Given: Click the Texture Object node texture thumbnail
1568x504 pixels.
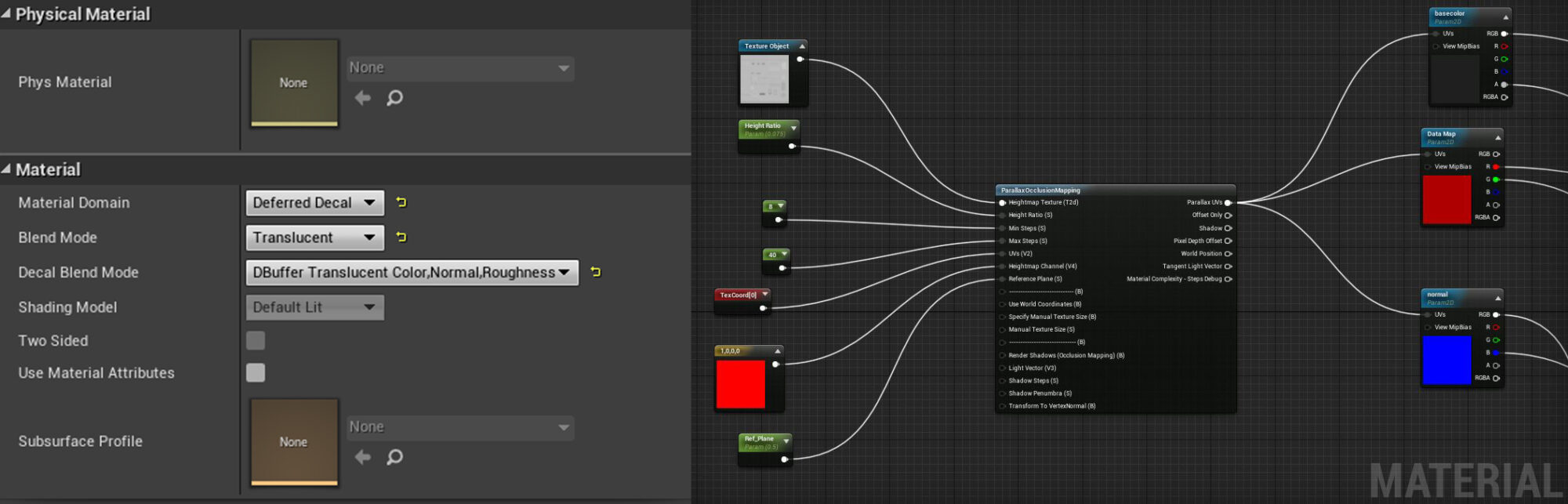Looking at the screenshot, I should pyautogui.click(x=764, y=79).
